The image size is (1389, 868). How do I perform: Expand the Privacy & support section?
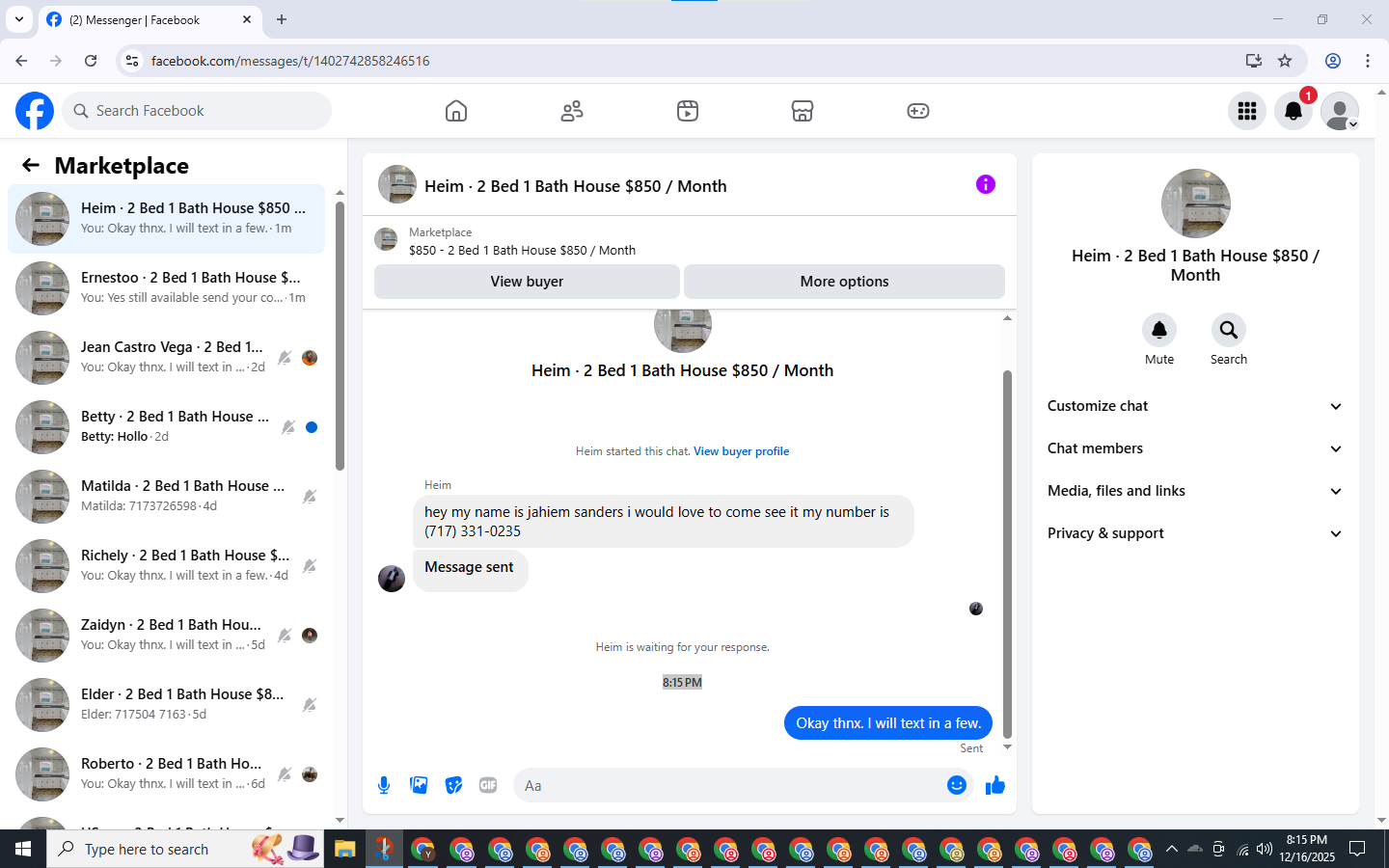pyautogui.click(x=1195, y=533)
